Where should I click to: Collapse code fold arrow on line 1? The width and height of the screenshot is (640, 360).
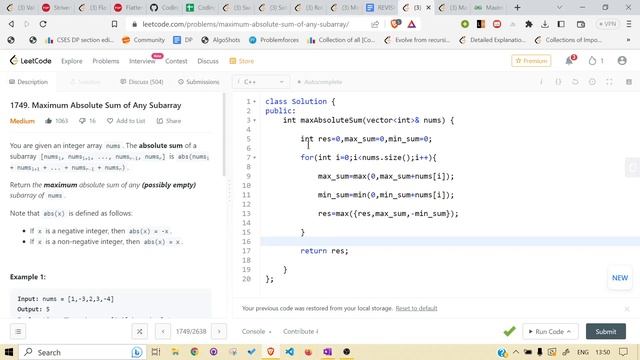click(x=255, y=102)
